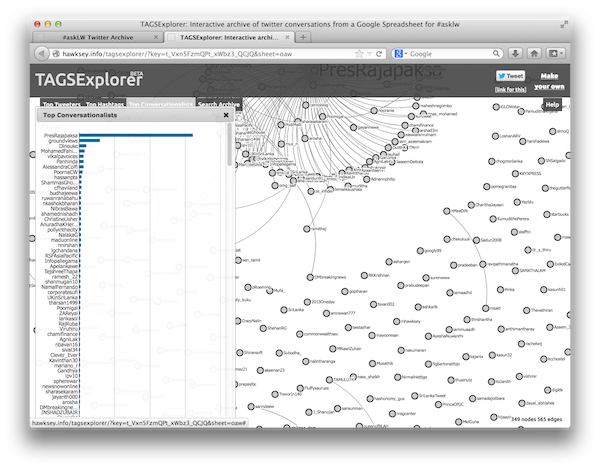Screen dimensions: 600x469
Task: Select the Top Conversationalists tab
Action: tap(161, 104)
